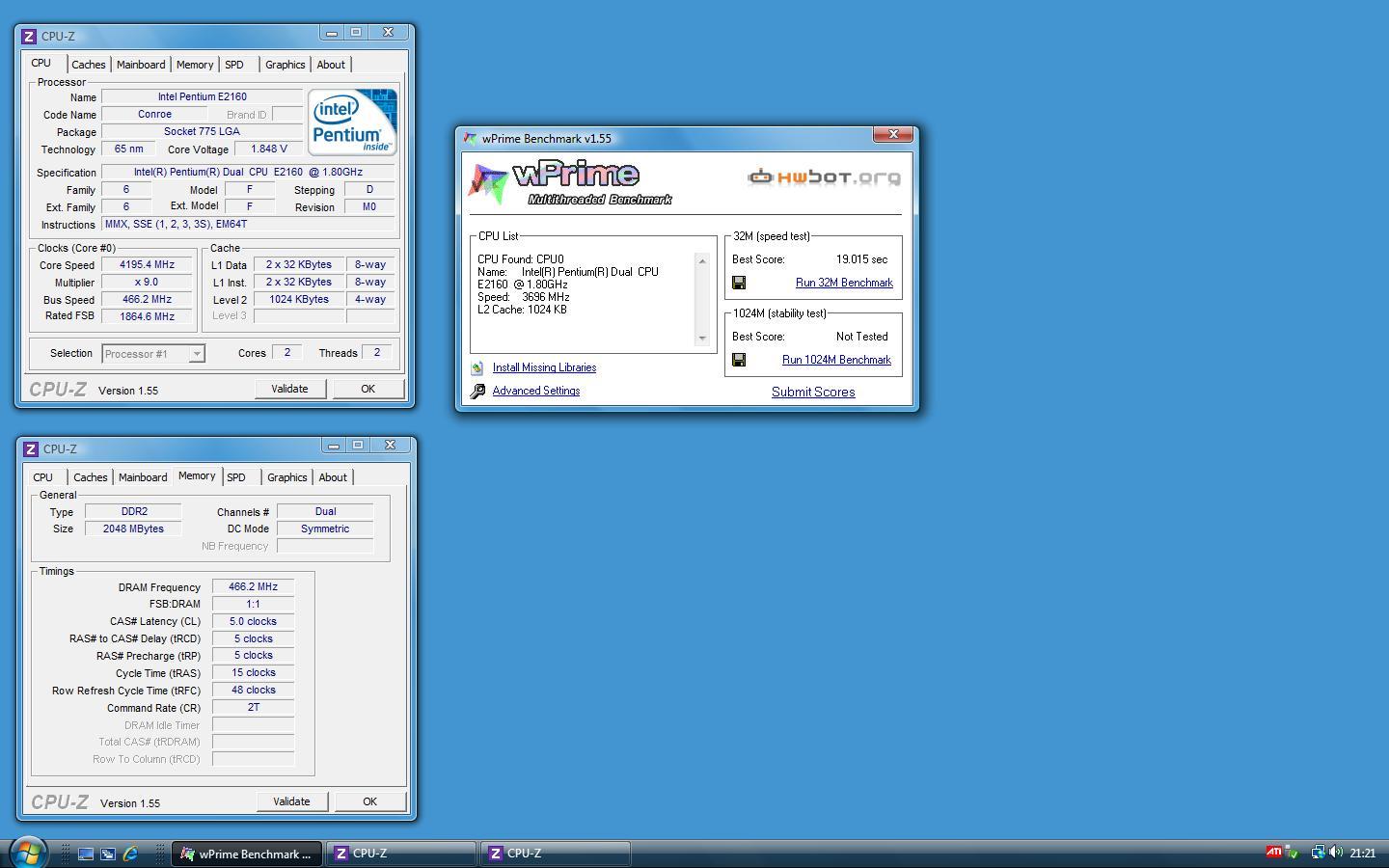The width and height of the screenshot is (1389, 868).
Task: Open the network tray icon
Action: click(x=1317, y=853)
